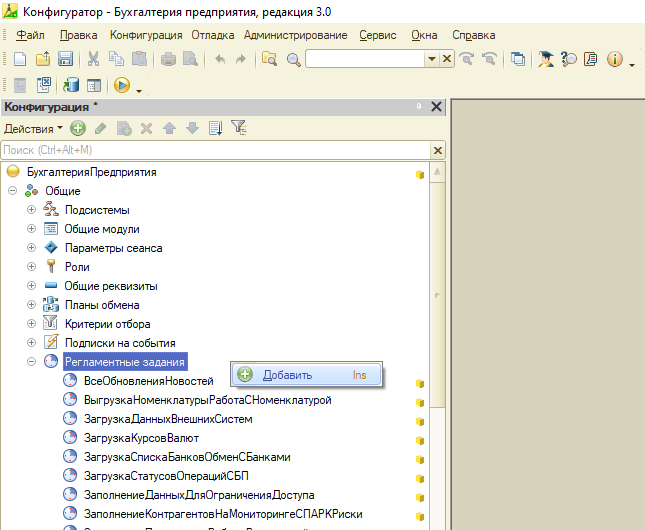Click the Paste clipboard icon

click(139, 59)
